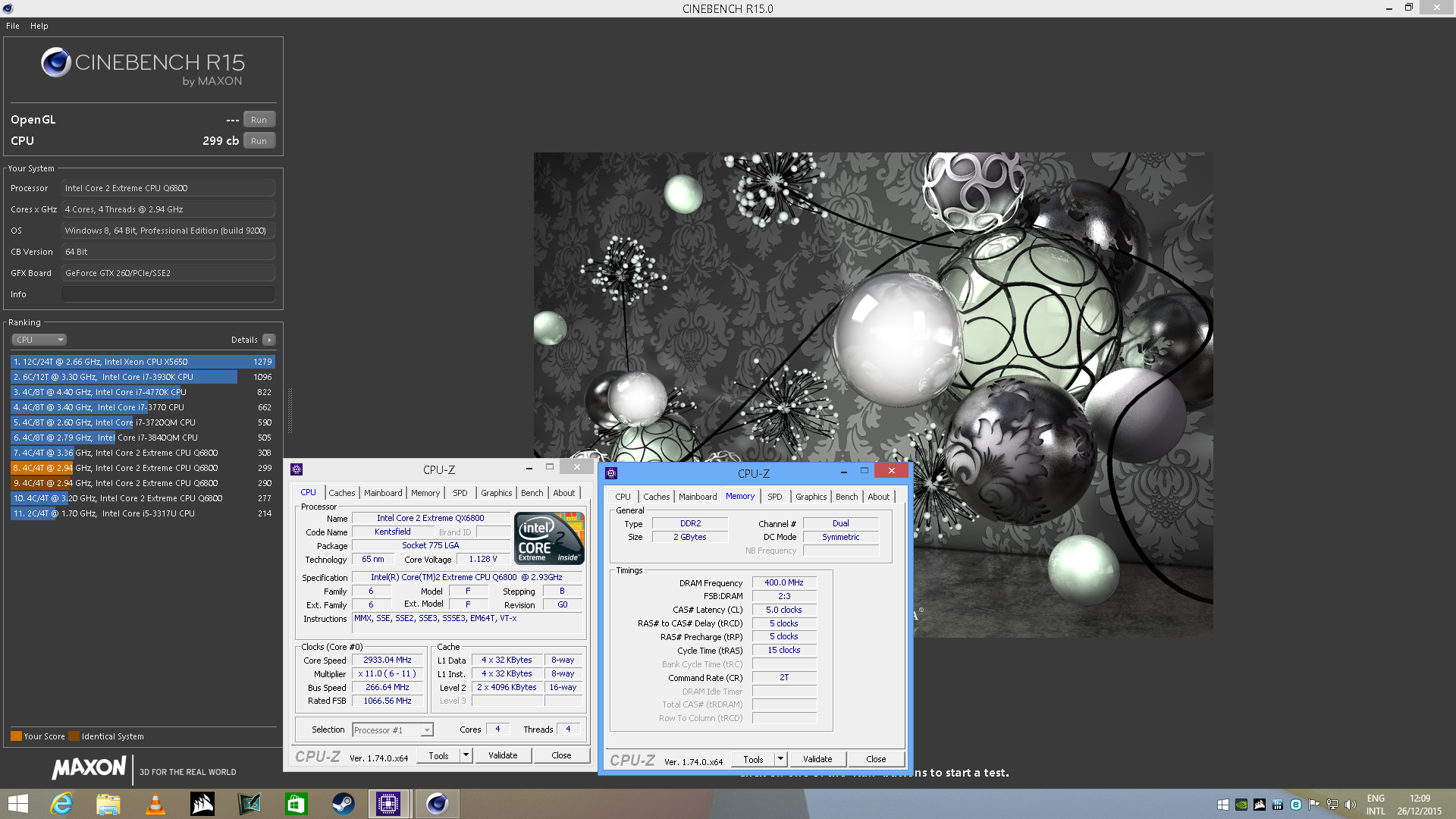Open File Explorer on the taskbar
1456x819 pixels.
(x=108, y=804)
